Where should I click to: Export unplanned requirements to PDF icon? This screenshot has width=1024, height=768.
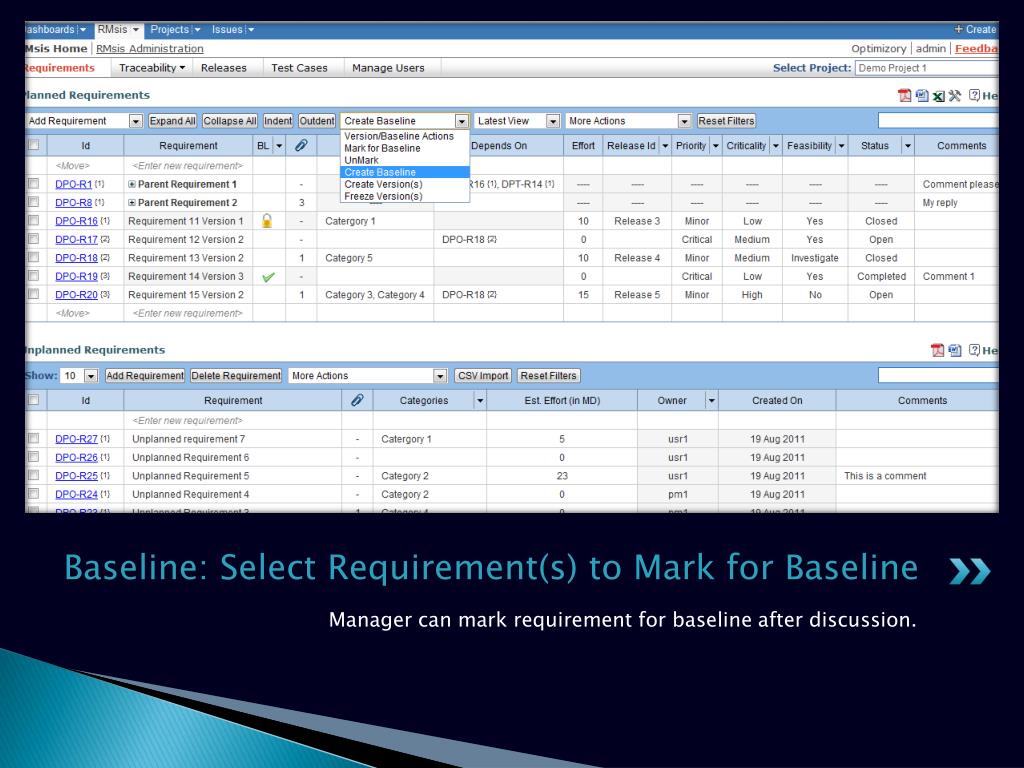click(x=938, y=351)
